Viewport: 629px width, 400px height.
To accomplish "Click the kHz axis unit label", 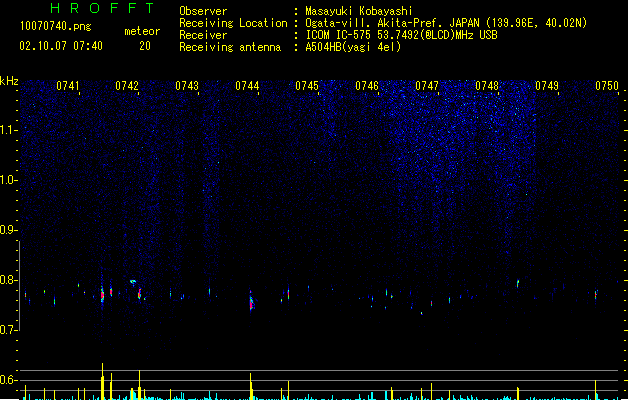I will [9, 81].
